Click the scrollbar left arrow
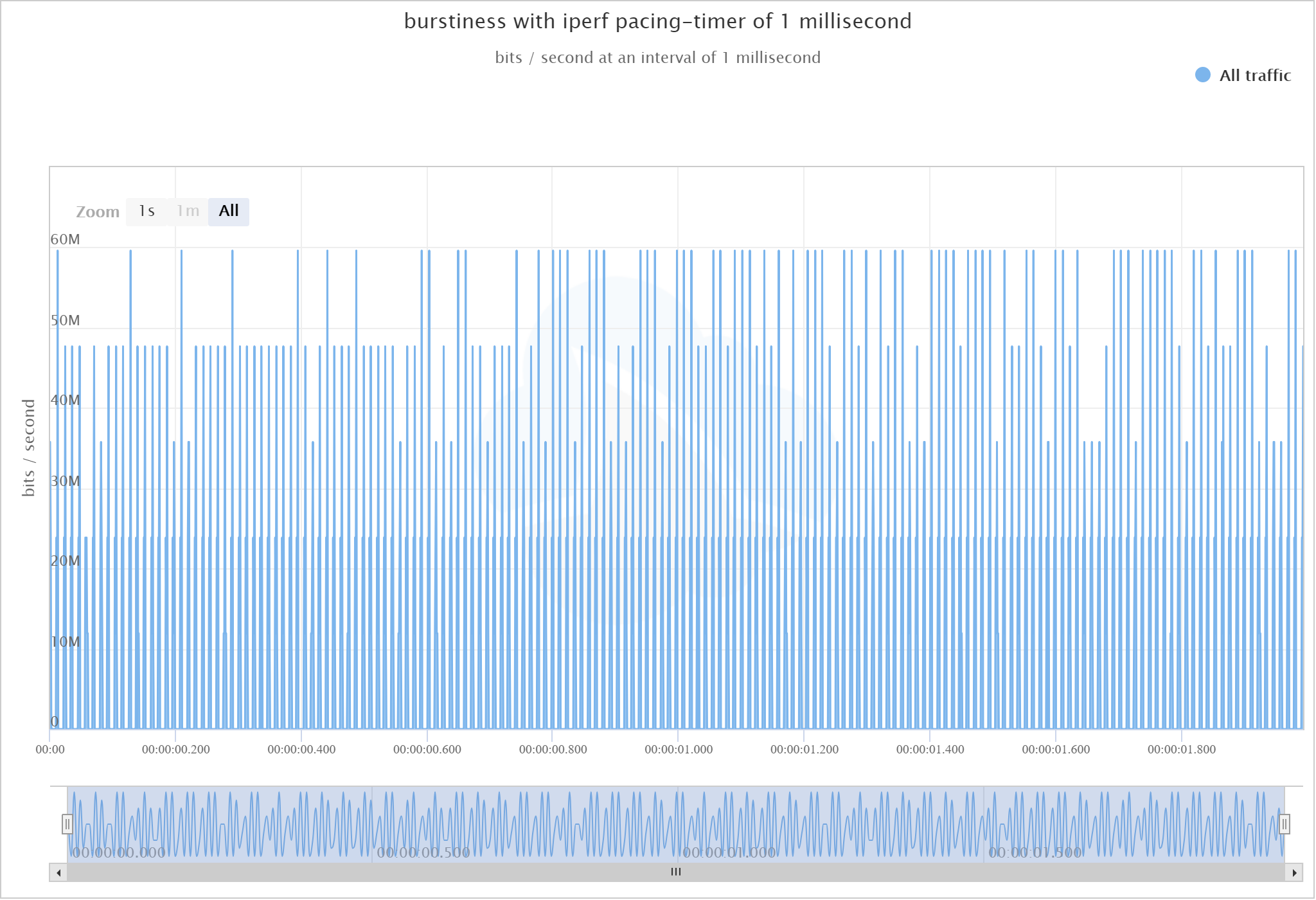1316x900 pixels. coord(58,872)
